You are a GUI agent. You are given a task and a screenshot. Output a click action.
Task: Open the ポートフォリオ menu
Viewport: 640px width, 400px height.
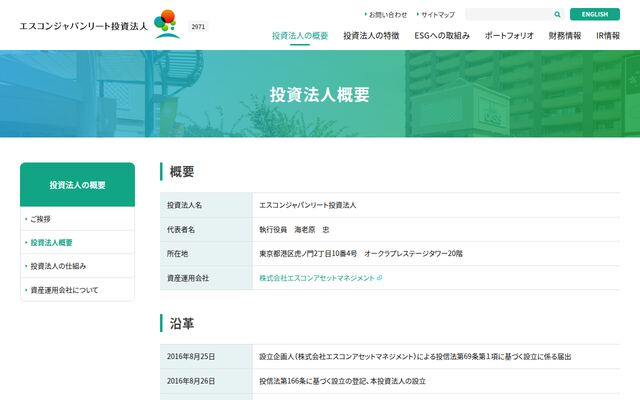[x=509, y=36]
